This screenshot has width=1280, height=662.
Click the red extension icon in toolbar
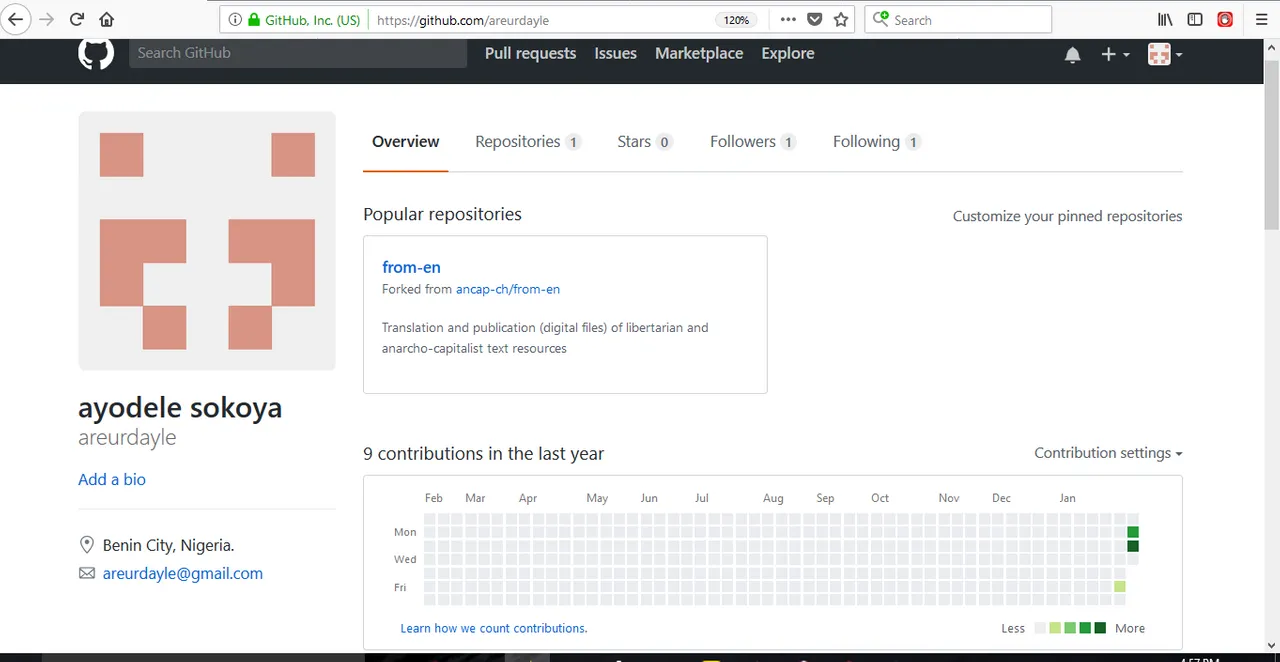(x=1225, y=19)
